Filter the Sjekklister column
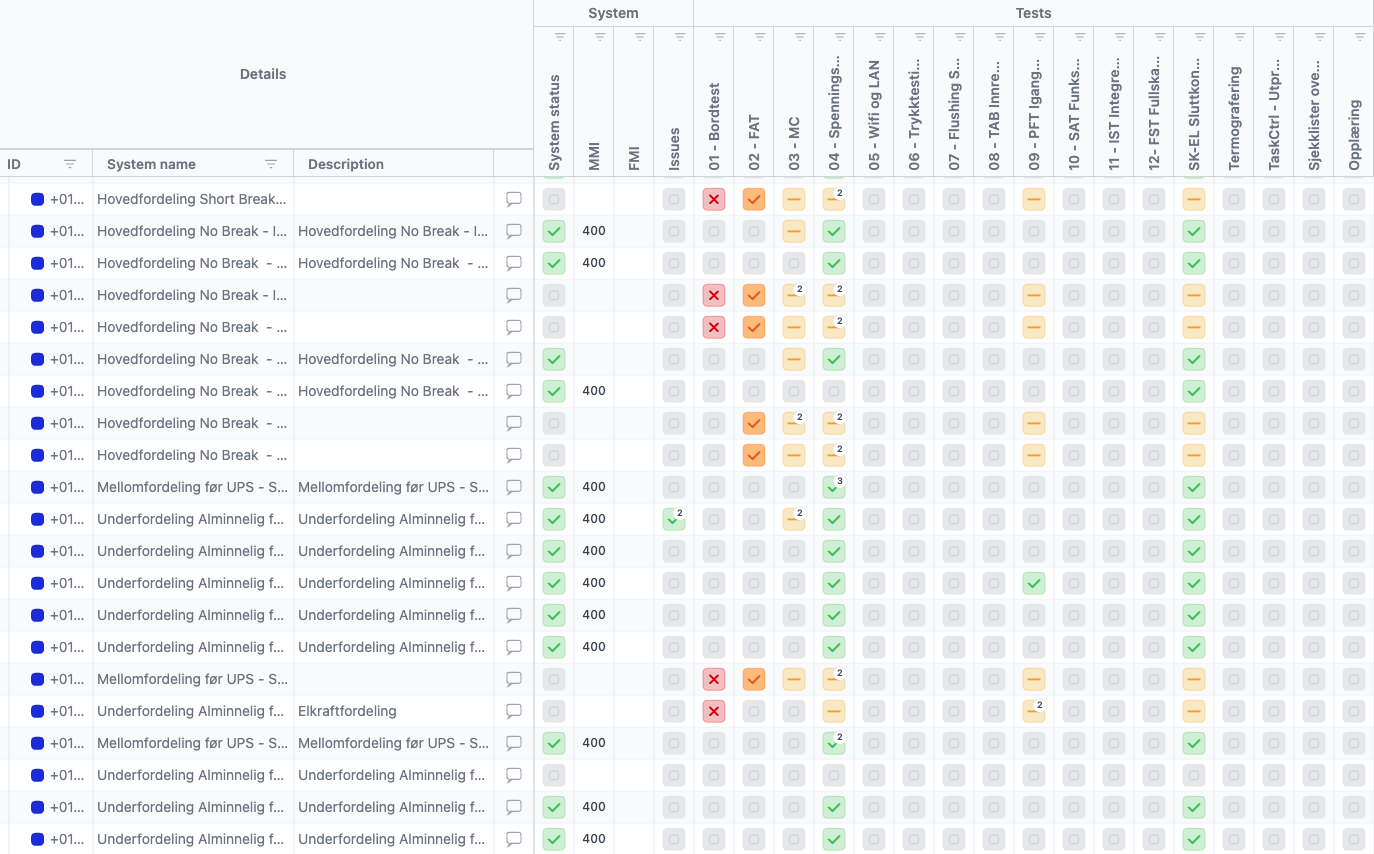 [x=1320, y=37]
